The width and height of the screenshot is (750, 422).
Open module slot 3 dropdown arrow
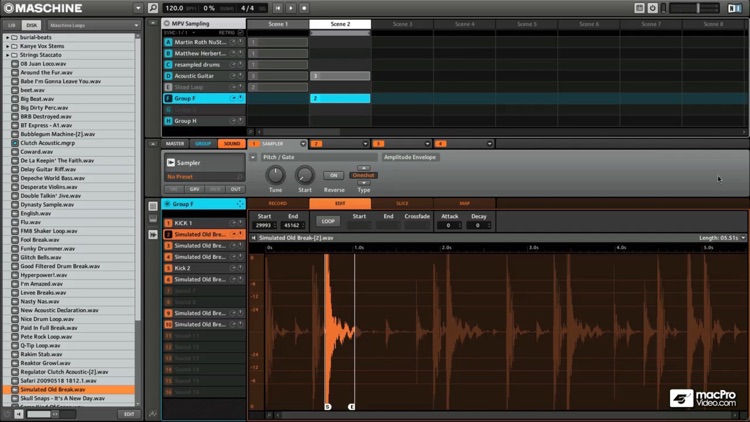click(427, 144)
